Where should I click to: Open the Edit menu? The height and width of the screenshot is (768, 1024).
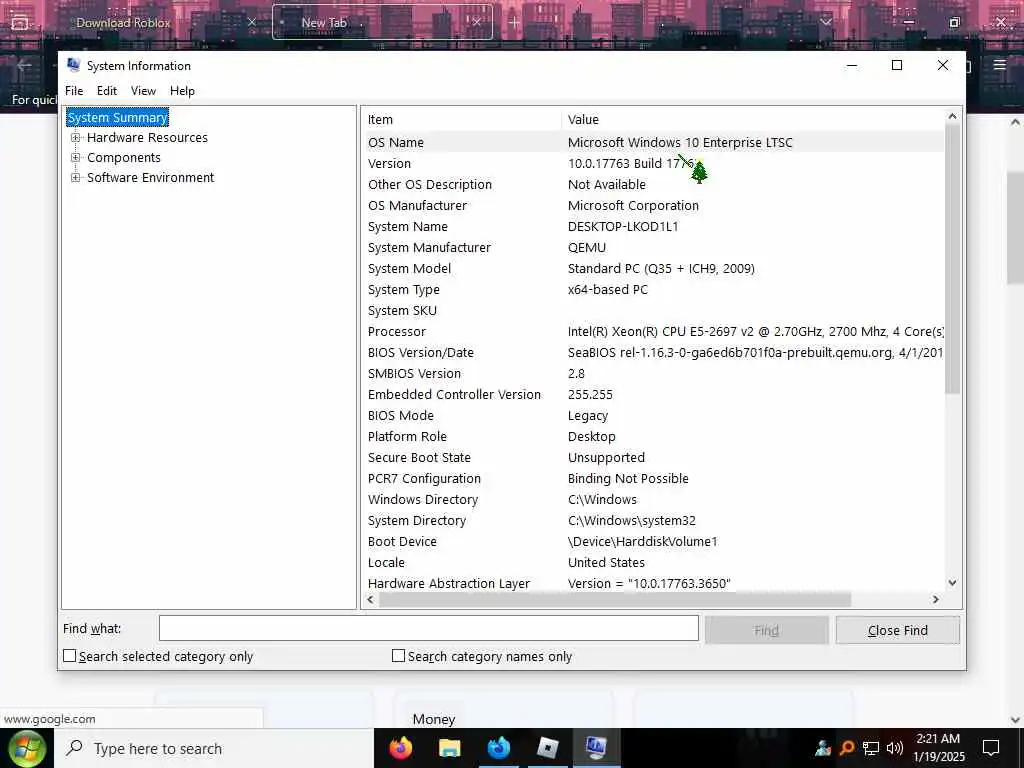point(106,91)
